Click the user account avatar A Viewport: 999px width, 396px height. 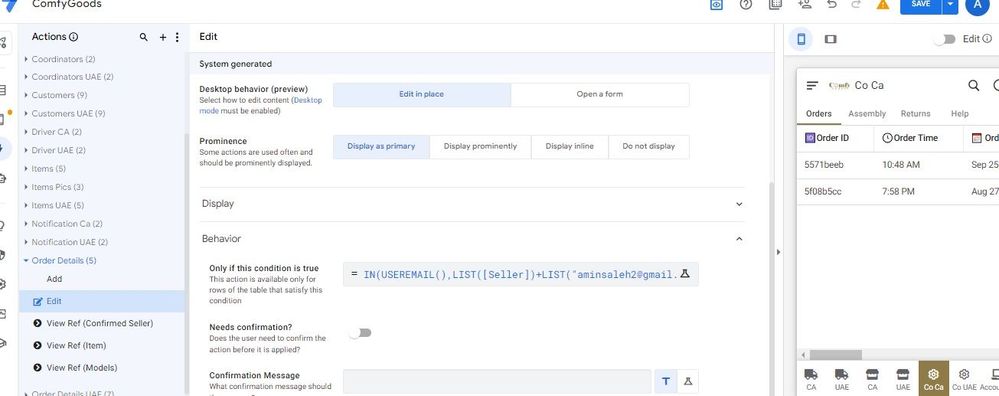pos(977,5)
